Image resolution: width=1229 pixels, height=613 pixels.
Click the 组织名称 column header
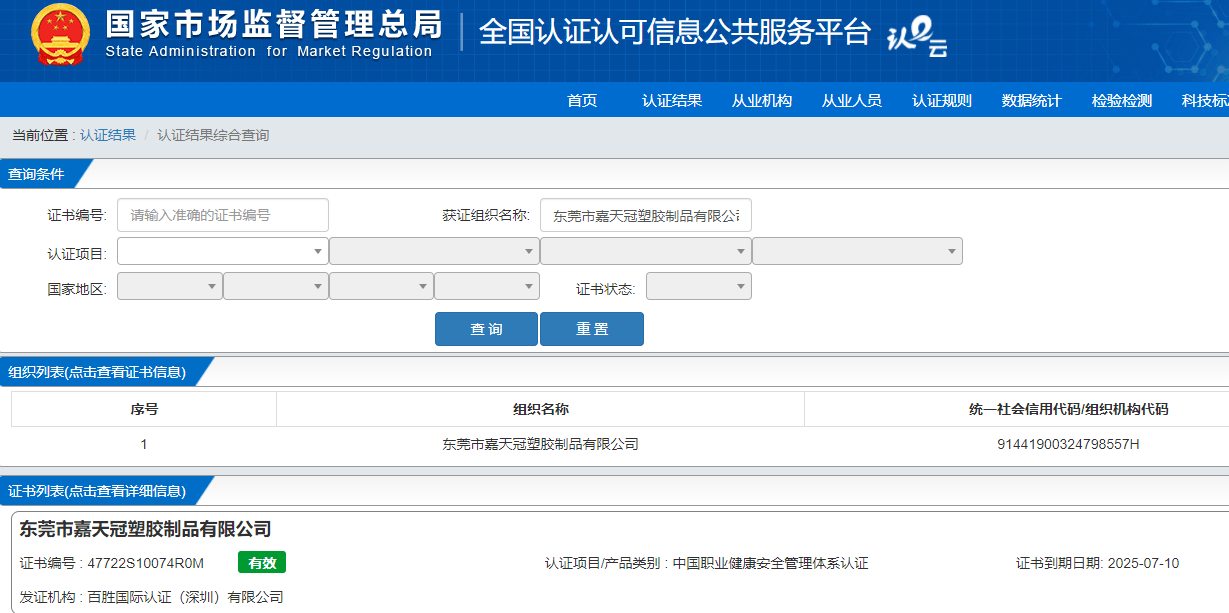[x=541, y=409]
